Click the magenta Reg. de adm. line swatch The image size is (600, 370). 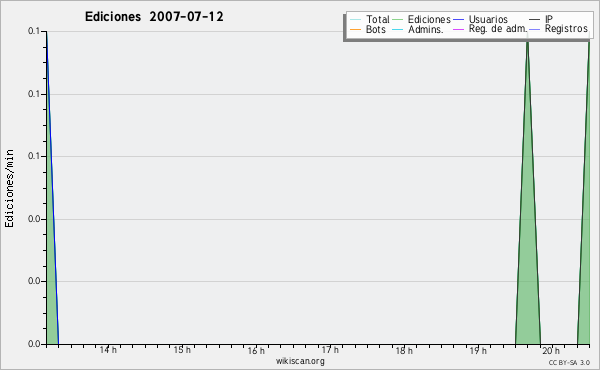click(x=458, y=29)
